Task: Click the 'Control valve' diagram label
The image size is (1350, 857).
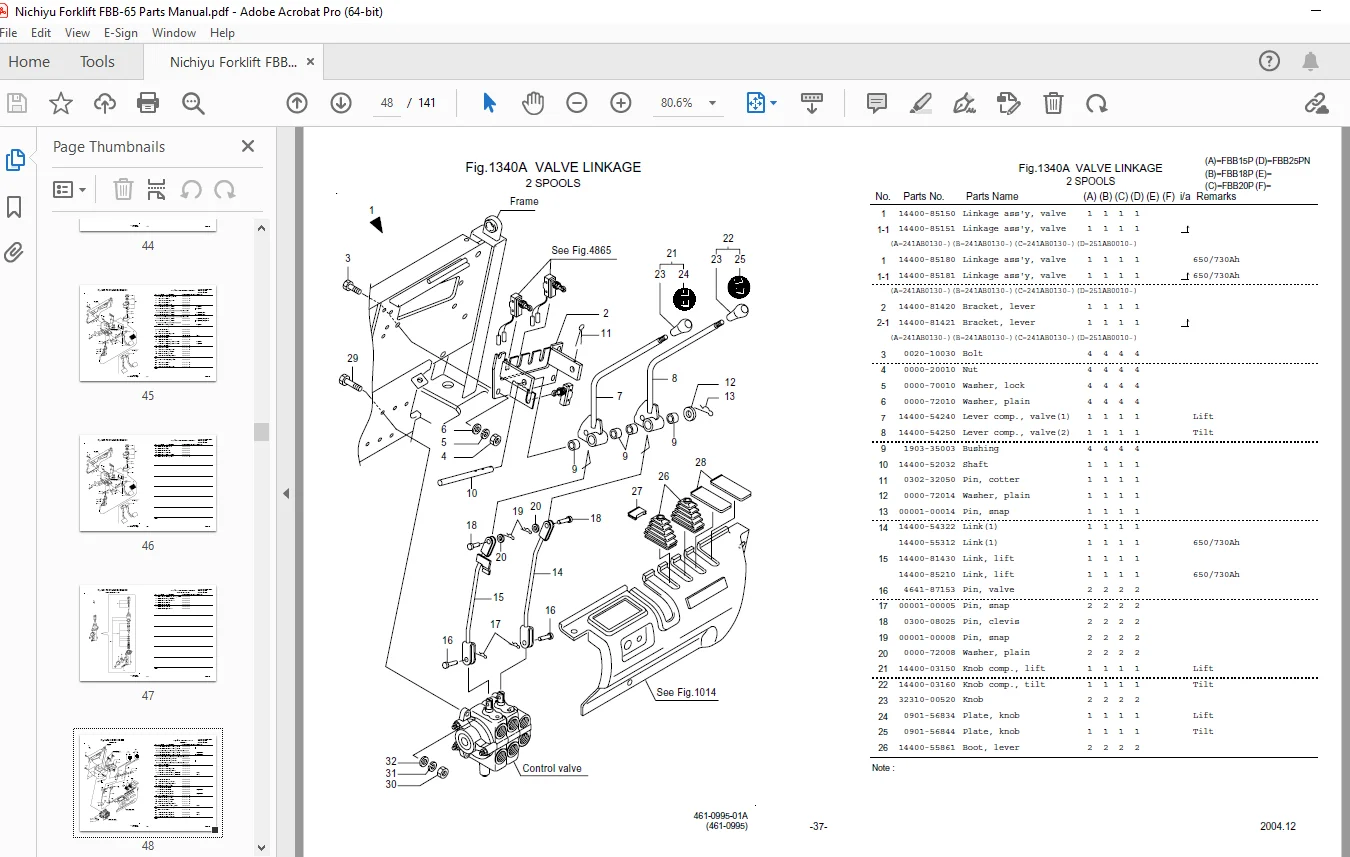Action: click(552, 769)
